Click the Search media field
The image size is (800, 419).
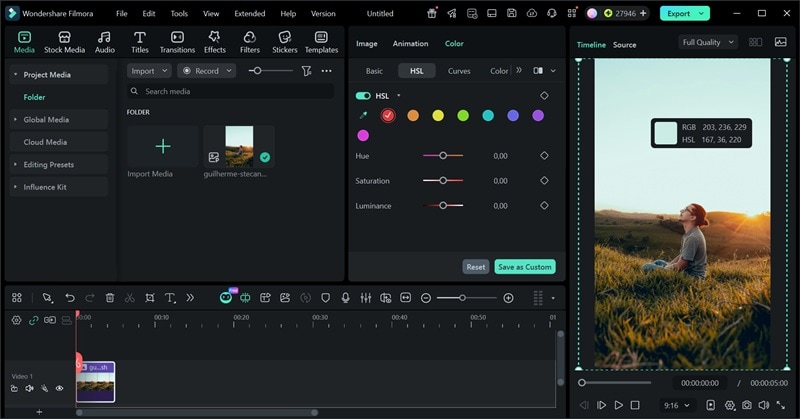coord(230,91)
